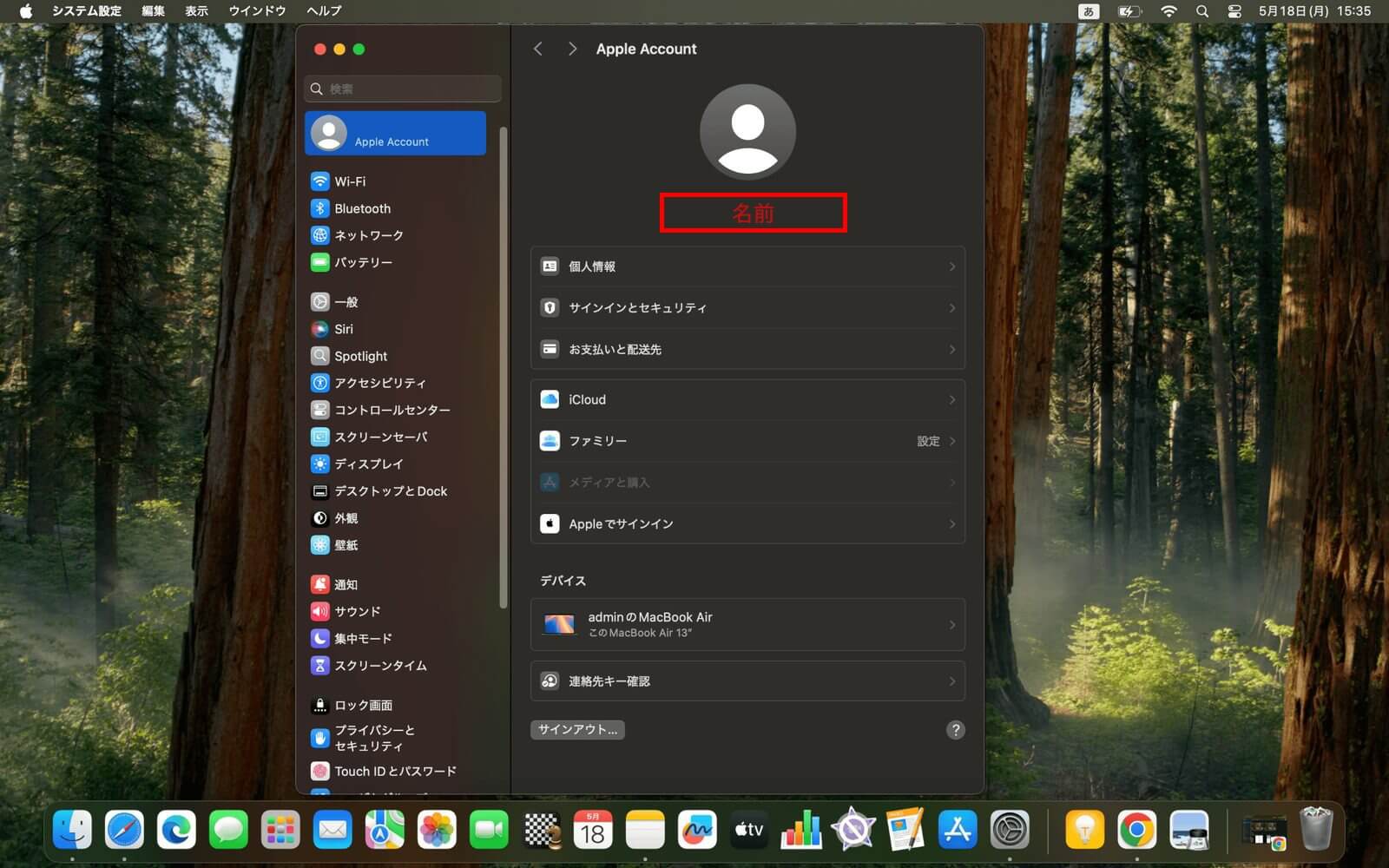Open the iCloud row
This screenshot has width=1389, height=868.
tap(747, 399)
